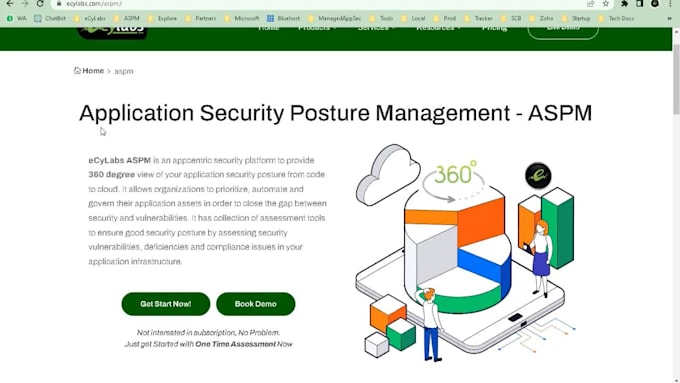Open the Startup bookmarks folder
Image resolution: width=680 pixels, height=383 pixels.
coord(575,18)
